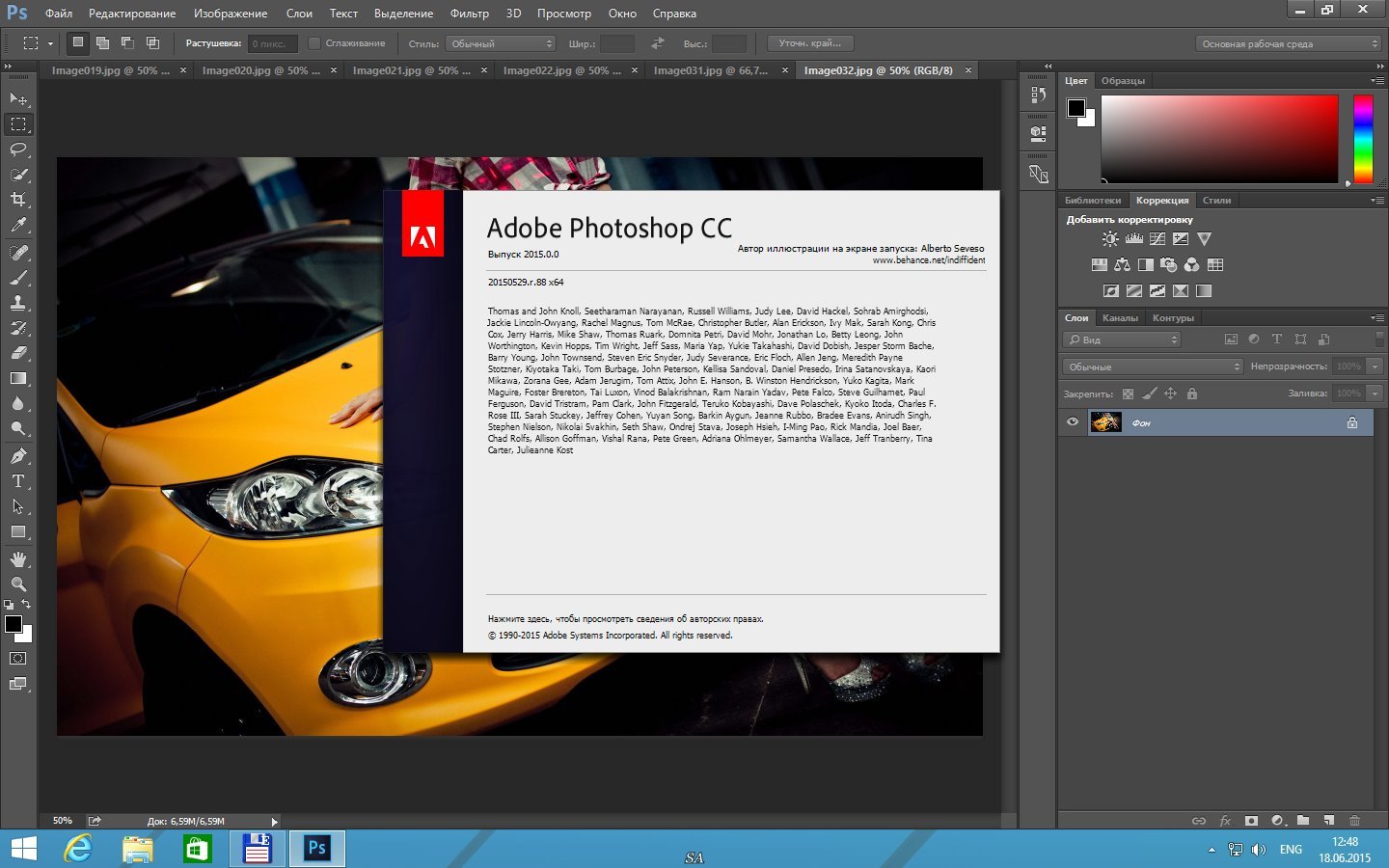Click the Уточн. край button
The height and width of the screenshot is (868, 1389).
[x=810, y=43]
